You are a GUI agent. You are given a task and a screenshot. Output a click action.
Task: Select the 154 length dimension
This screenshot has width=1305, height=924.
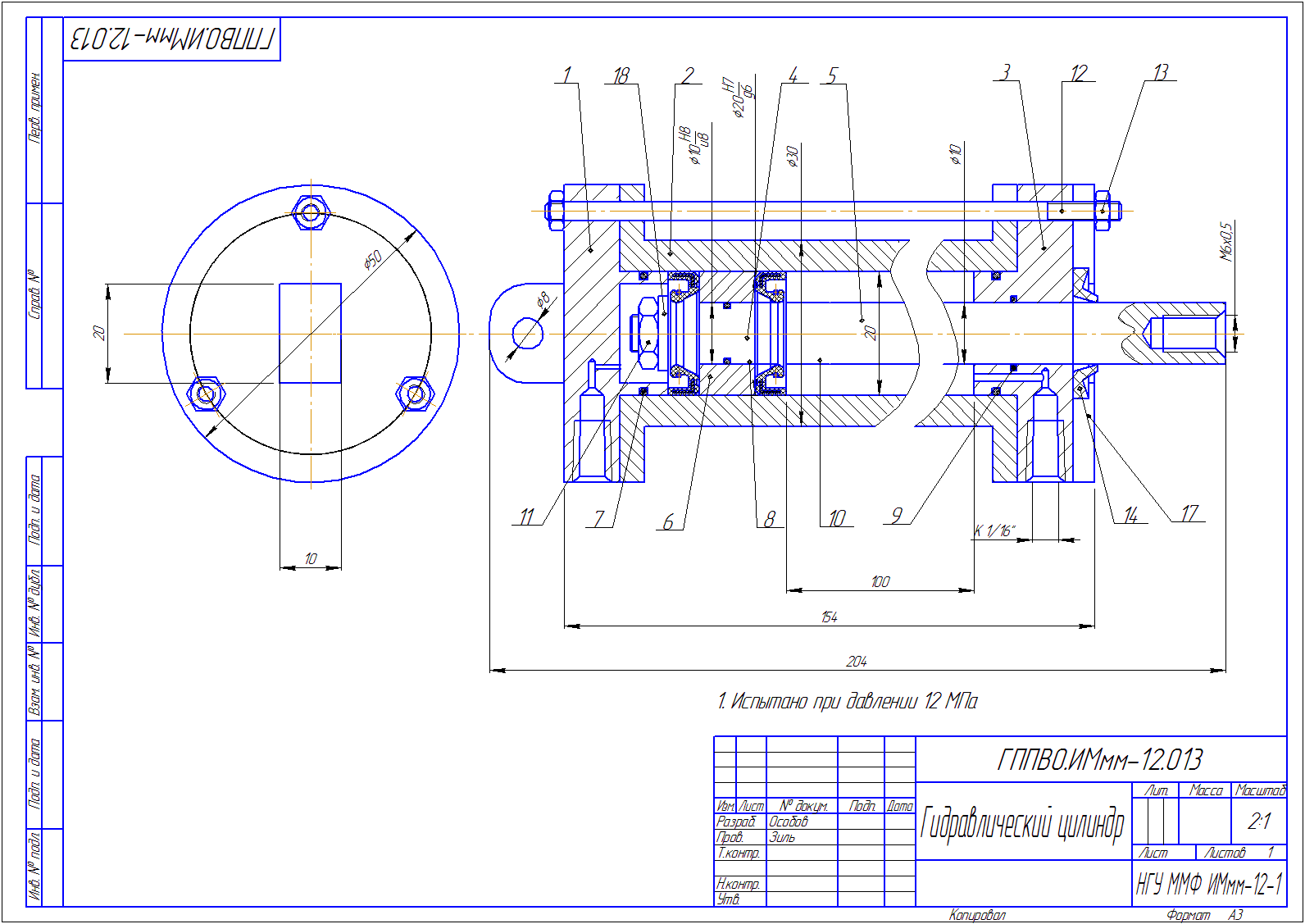click(x=829, y=617)
